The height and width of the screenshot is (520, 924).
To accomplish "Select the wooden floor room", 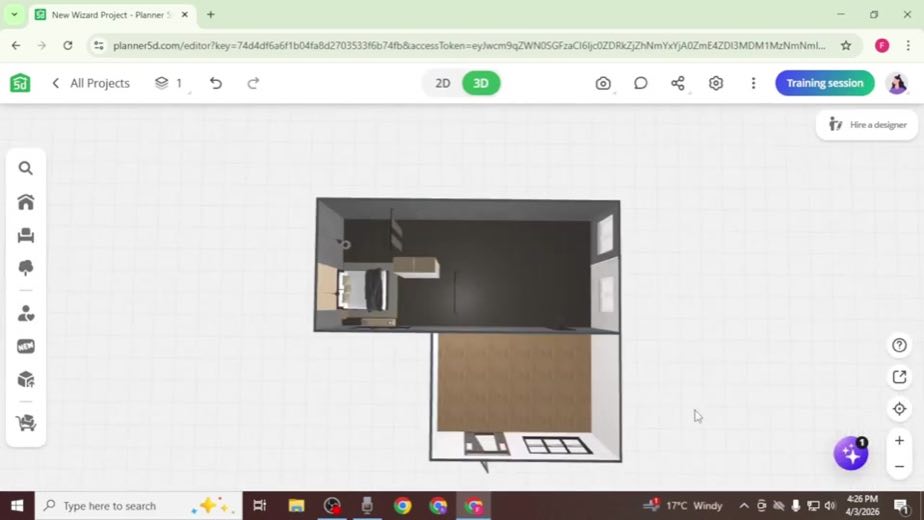I will (514, 383).
